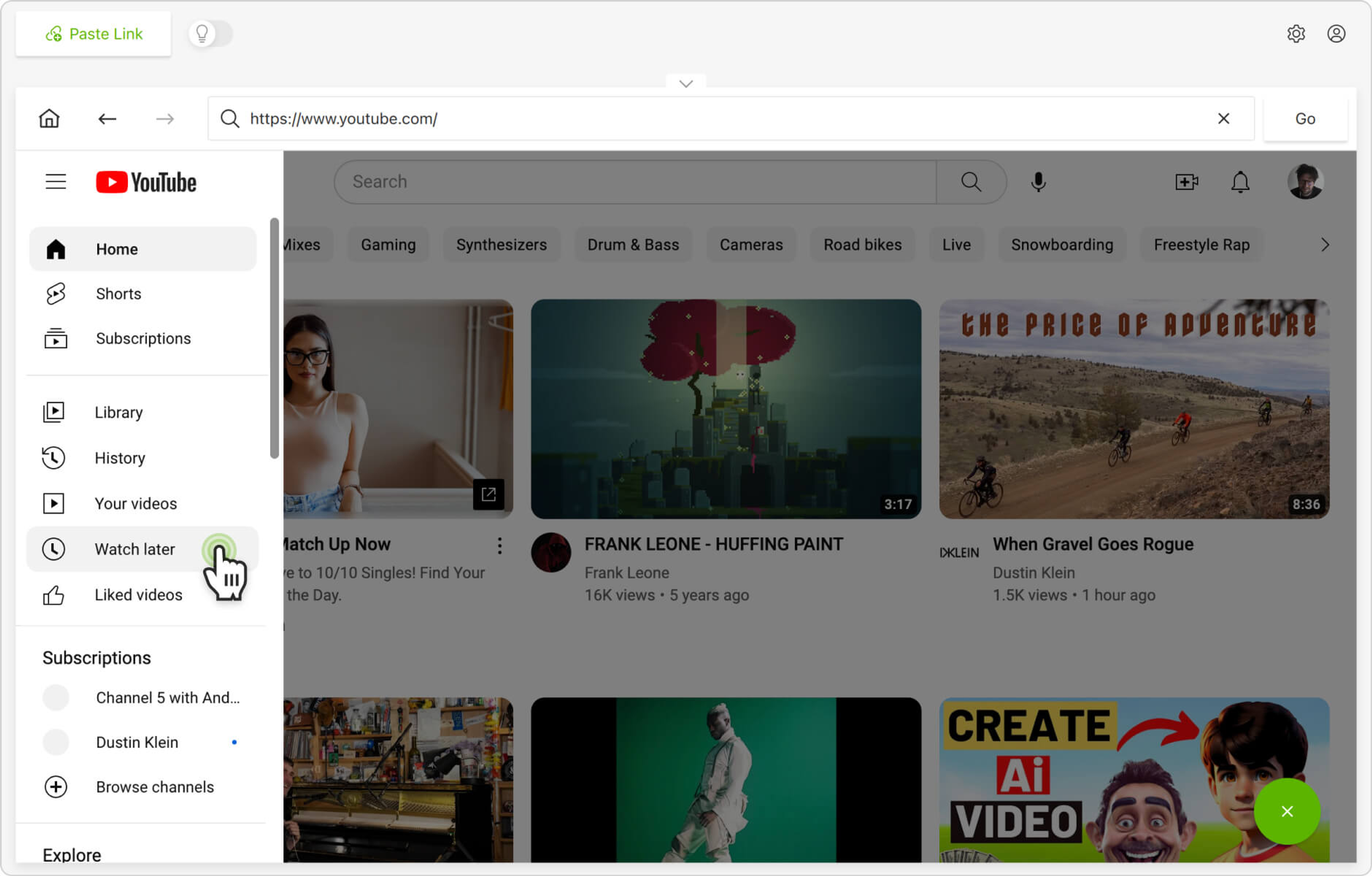Clear the URL with the X button
This screenshot has width=1372, height=876.
point(1223,119)
